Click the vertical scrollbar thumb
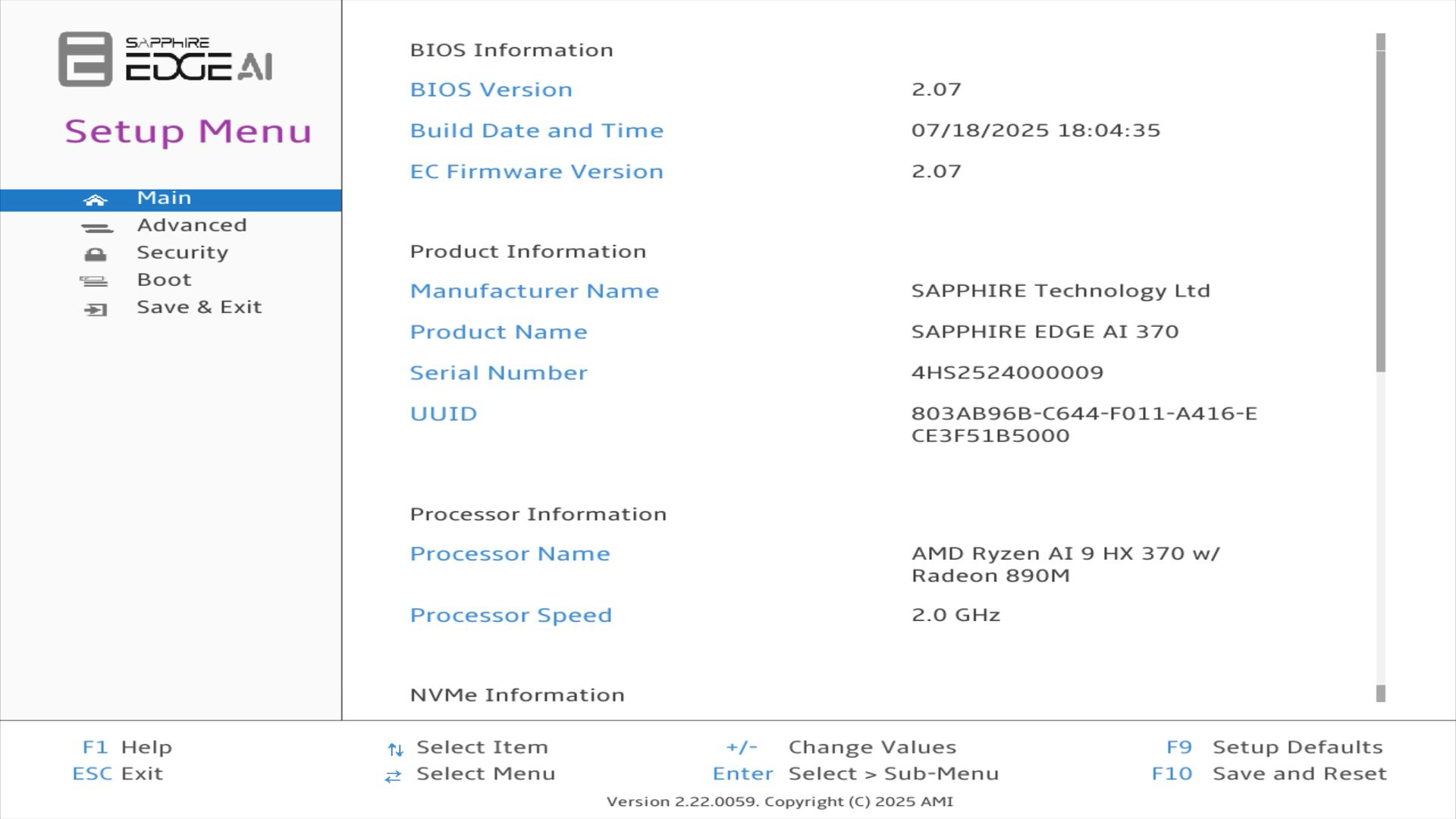The height and width of the screenshot is (819, 1456). pos(1380,211)
